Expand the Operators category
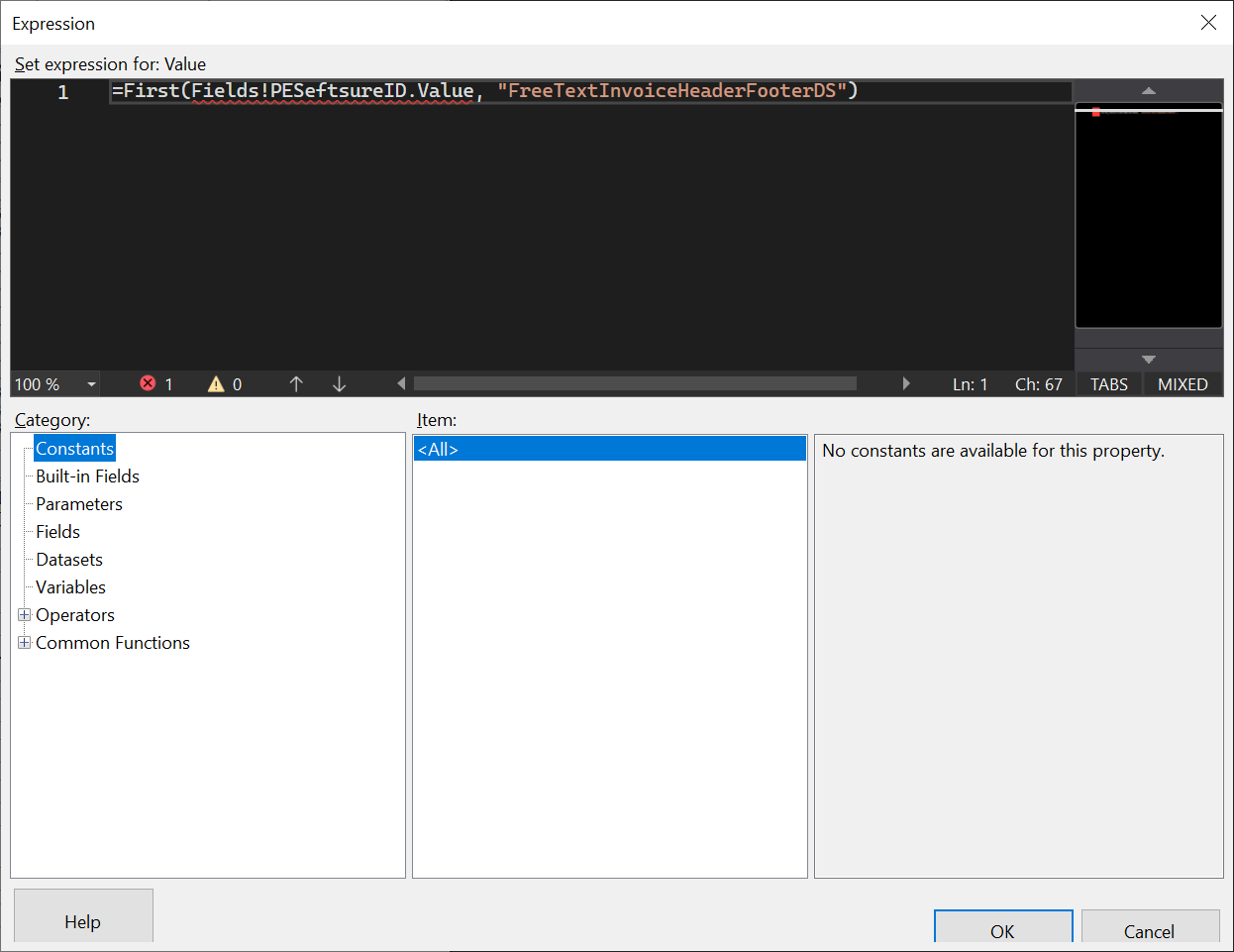Image resolution: width=1234 pixels, height=952 pixels. point(25,615)
